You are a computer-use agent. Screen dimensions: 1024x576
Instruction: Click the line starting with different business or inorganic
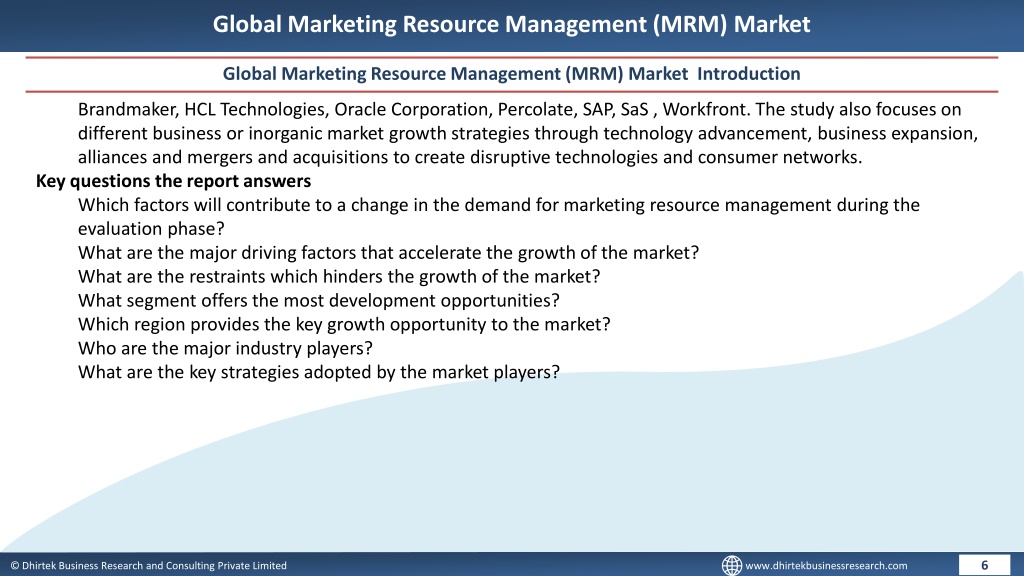[528, 133]
